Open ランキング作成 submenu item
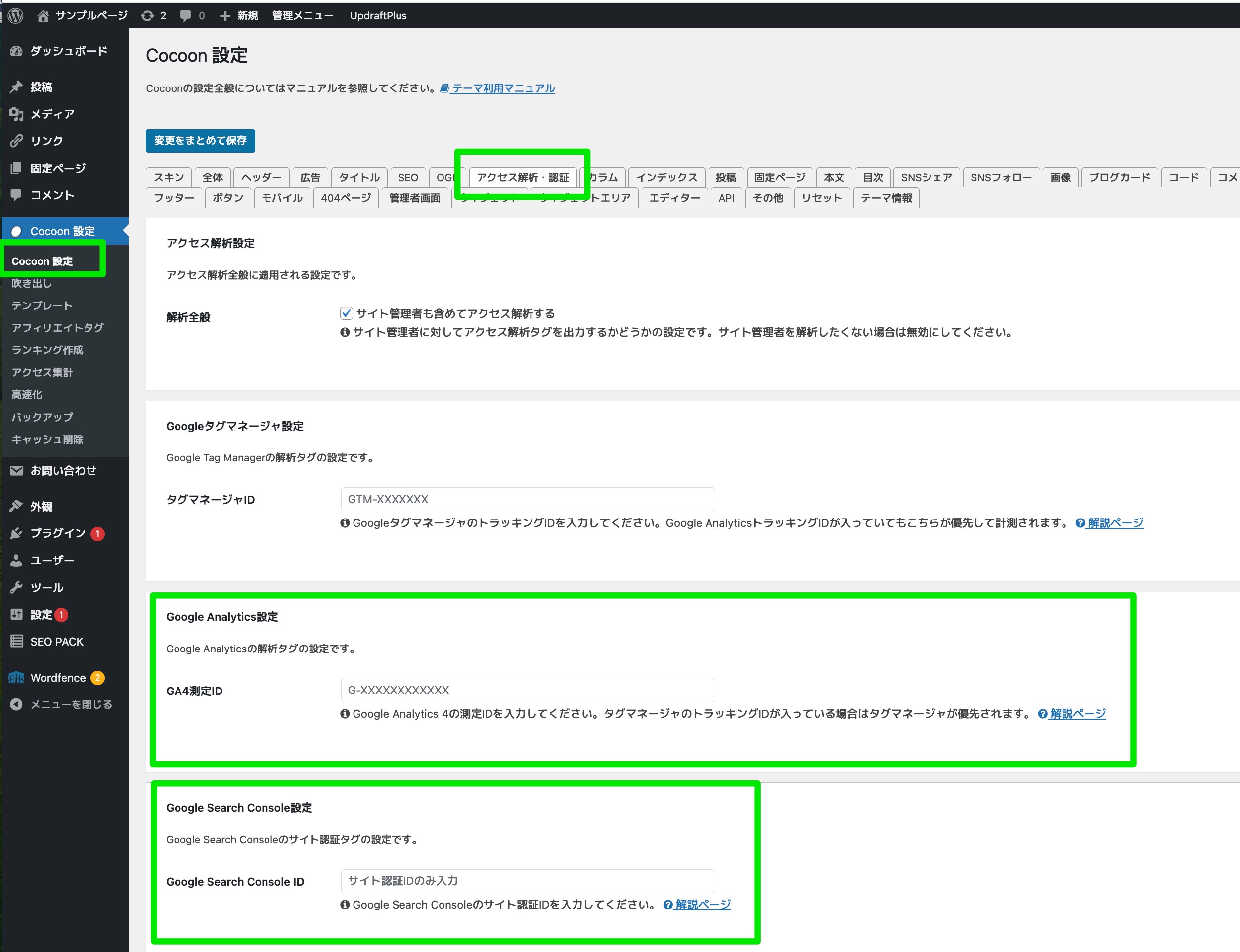The image size is (1240, 952). [x=47, y=350]
